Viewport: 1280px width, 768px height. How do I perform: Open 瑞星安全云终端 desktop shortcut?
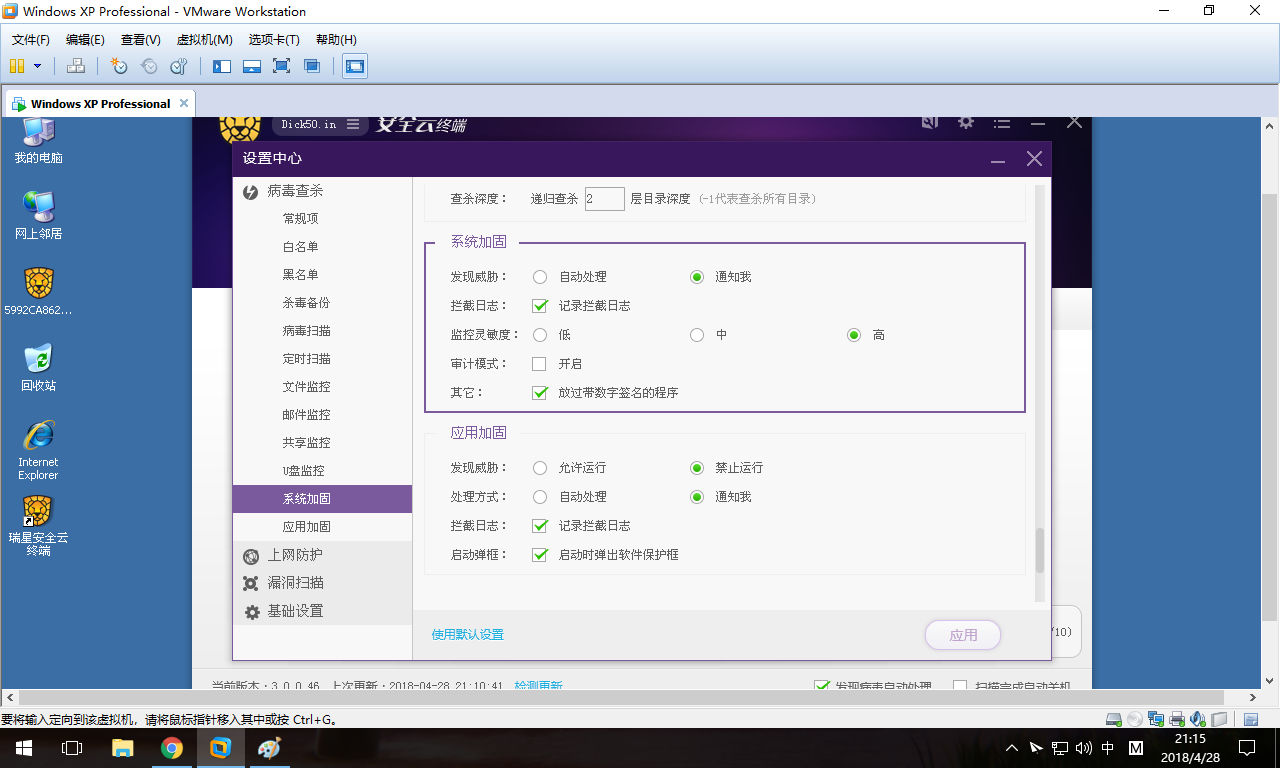coord(38,527)
